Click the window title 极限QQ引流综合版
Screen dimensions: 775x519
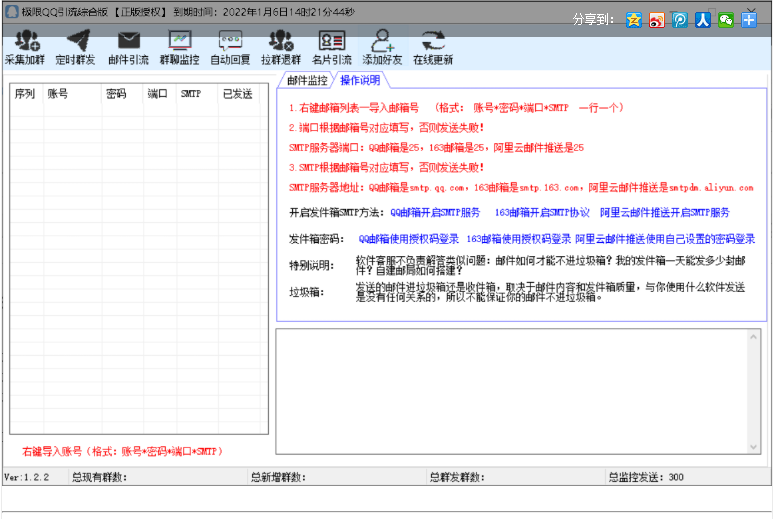[x=65, y=12]
